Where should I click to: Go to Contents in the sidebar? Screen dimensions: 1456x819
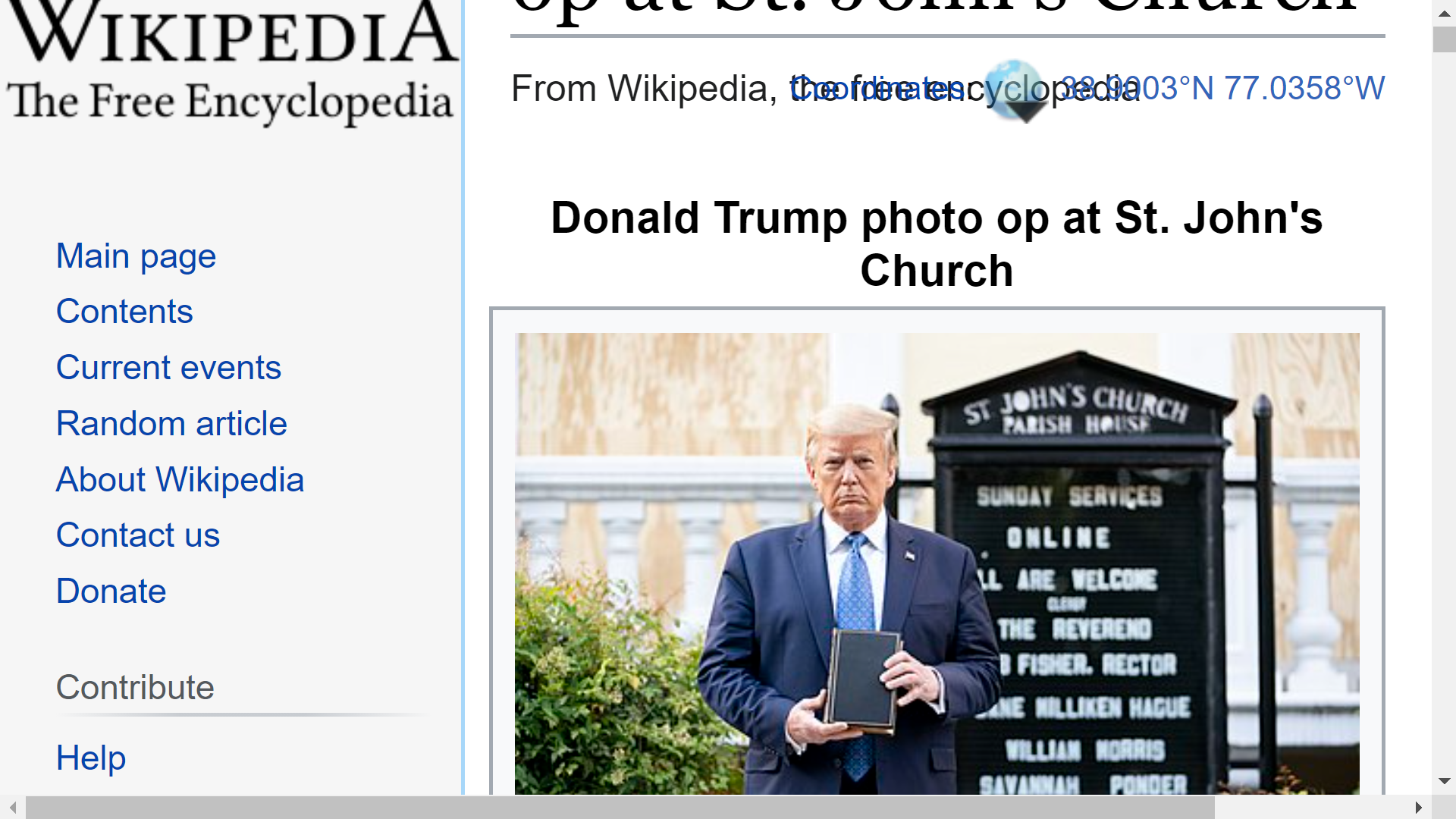click(124, 312)
